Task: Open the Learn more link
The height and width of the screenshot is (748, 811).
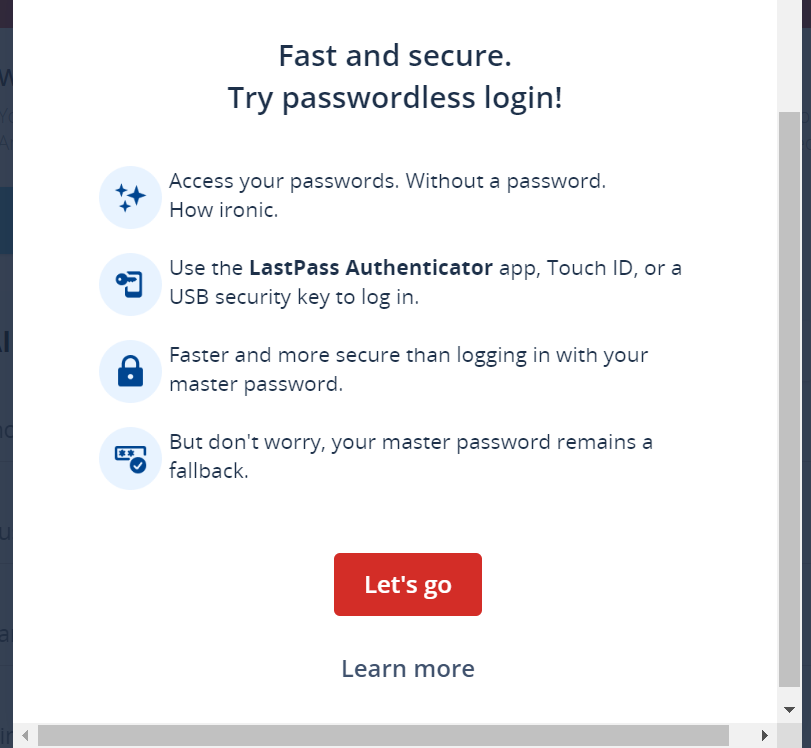Action: (408, 668)
